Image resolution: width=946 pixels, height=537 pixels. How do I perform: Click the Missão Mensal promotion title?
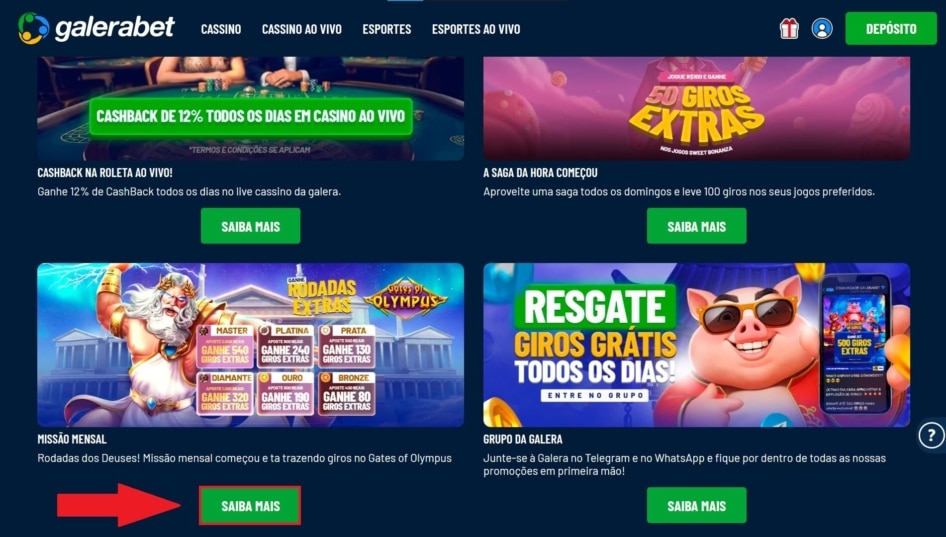72,439
